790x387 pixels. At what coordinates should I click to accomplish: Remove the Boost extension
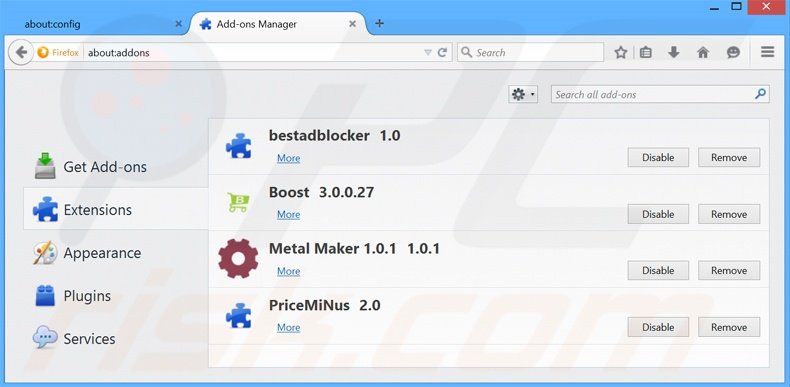click(729, 214)
